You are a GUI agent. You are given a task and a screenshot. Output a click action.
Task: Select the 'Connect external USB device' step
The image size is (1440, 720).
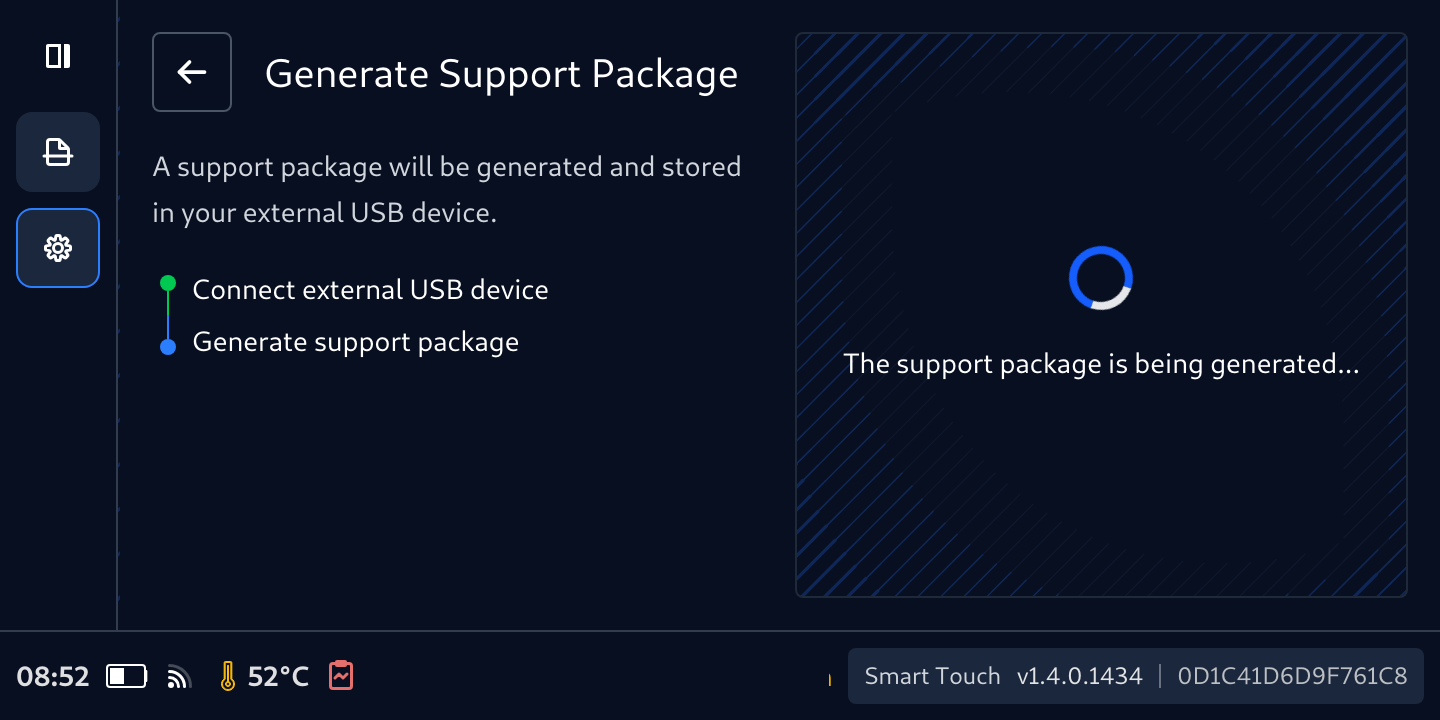tap(370, 290)
